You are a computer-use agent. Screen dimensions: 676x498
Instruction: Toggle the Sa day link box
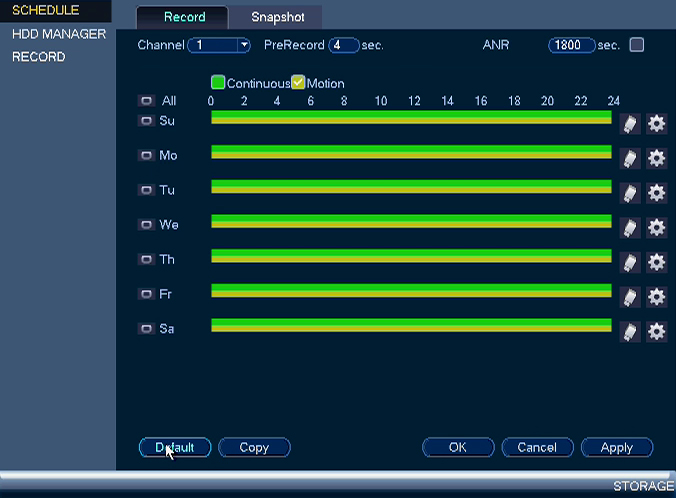146,329
